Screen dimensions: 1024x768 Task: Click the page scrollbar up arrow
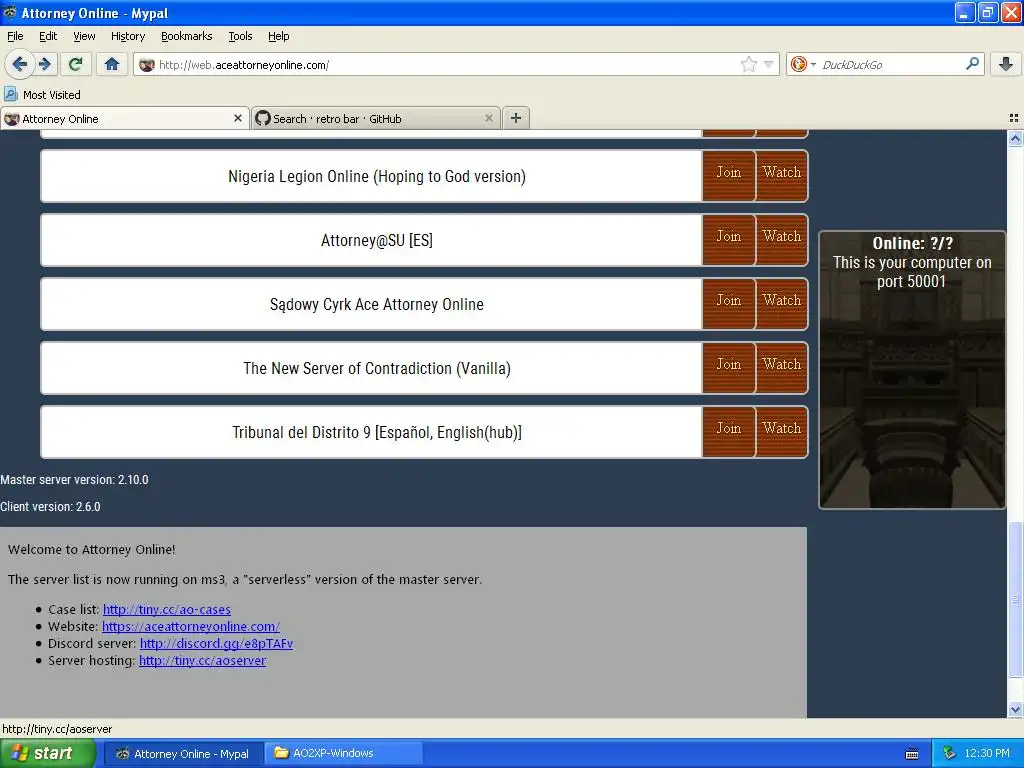coord(1015,138)
